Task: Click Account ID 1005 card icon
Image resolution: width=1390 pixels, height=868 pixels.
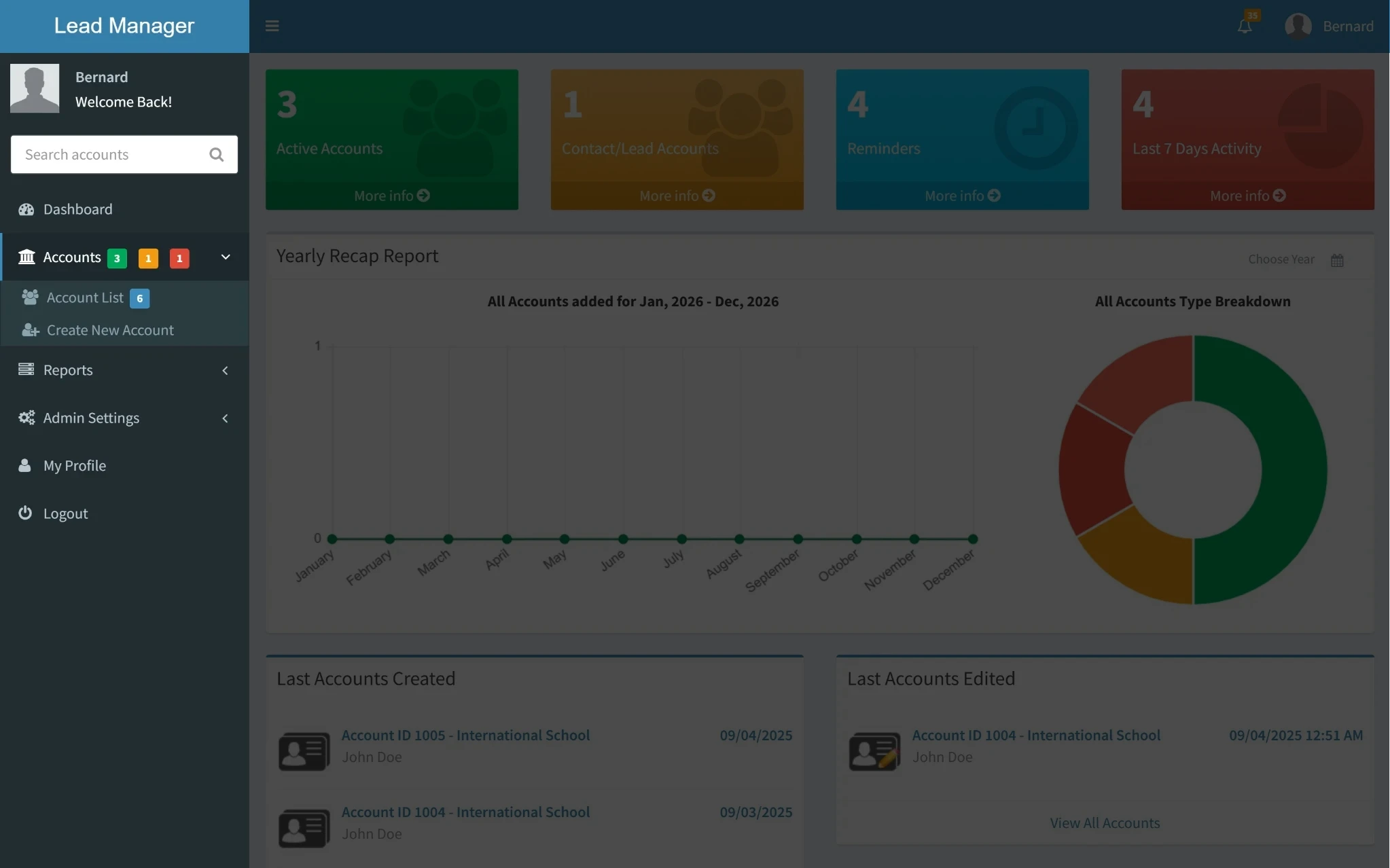Action: (304, 751)
